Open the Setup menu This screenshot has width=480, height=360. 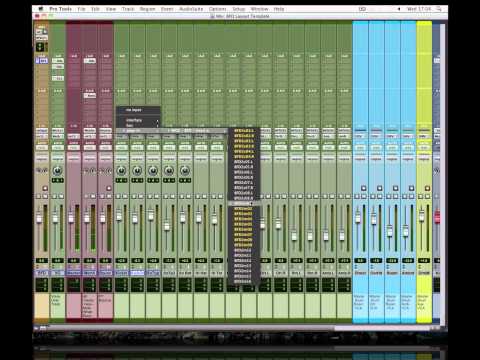(239, 9)
